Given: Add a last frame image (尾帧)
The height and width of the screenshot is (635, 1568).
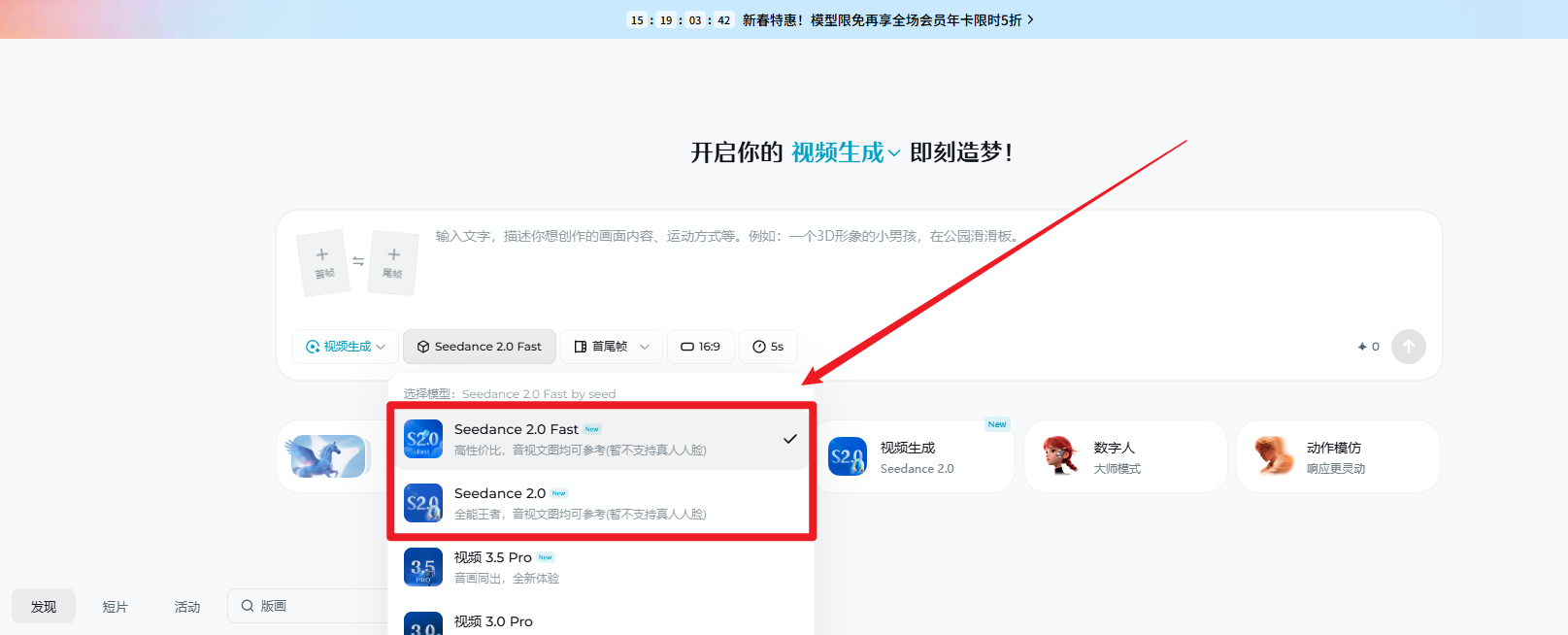Looking at the screenshot, I should point(393,262).
